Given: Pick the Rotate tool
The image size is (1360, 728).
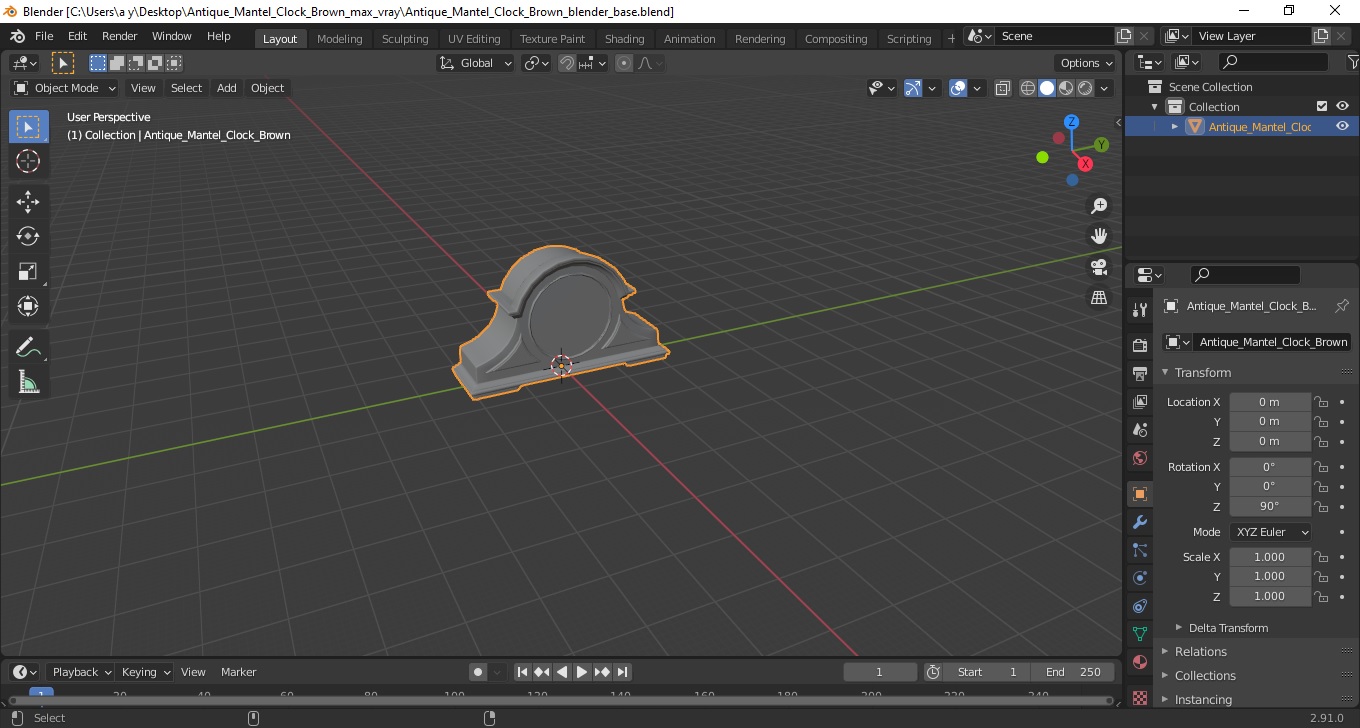Looking at the screenshot, I should coord(28,236).
